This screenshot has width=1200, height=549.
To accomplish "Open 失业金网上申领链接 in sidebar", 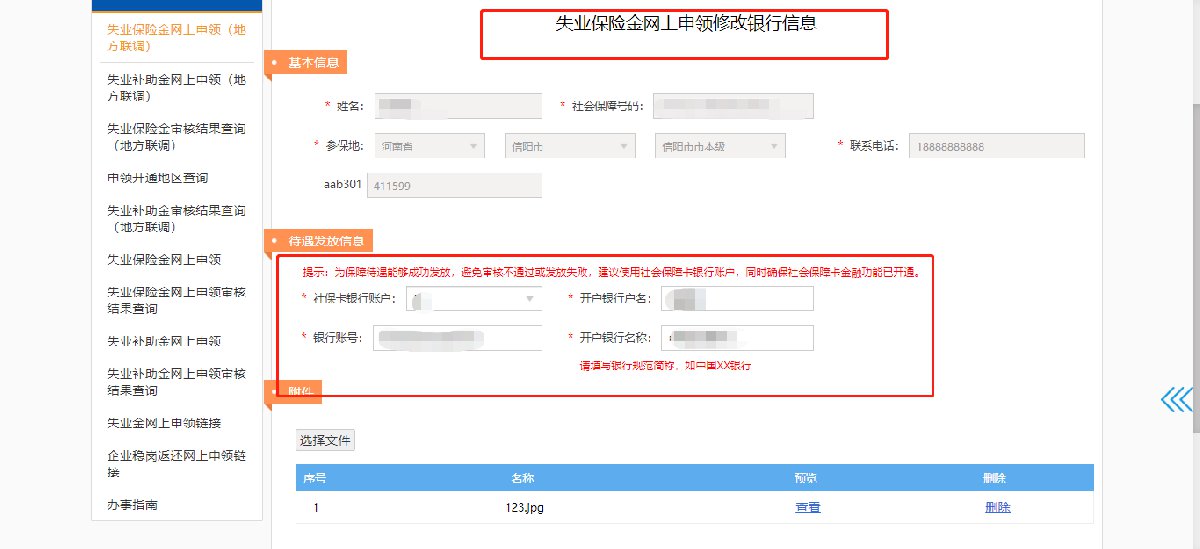I will [164, 423].
